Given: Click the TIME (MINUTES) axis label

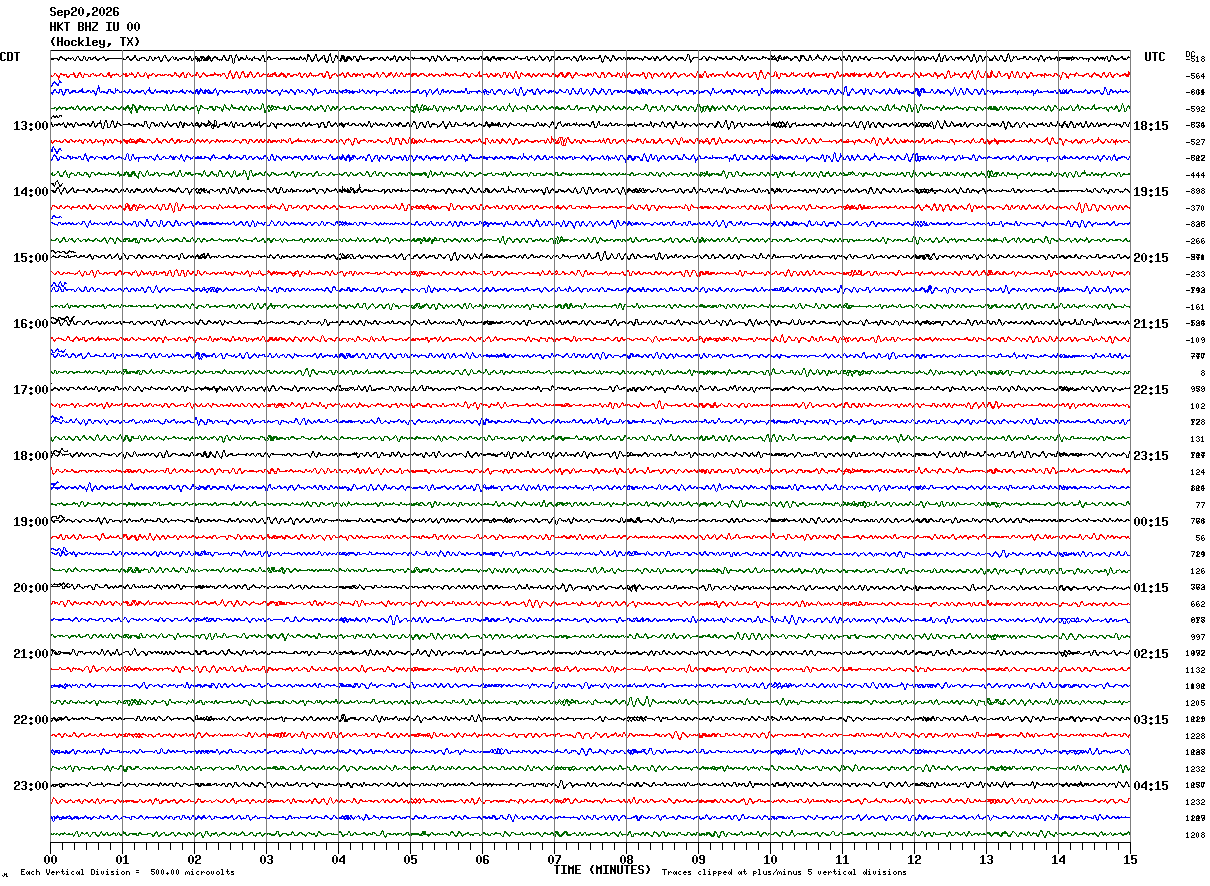Looking at the screenshot, I should (602, 870).
